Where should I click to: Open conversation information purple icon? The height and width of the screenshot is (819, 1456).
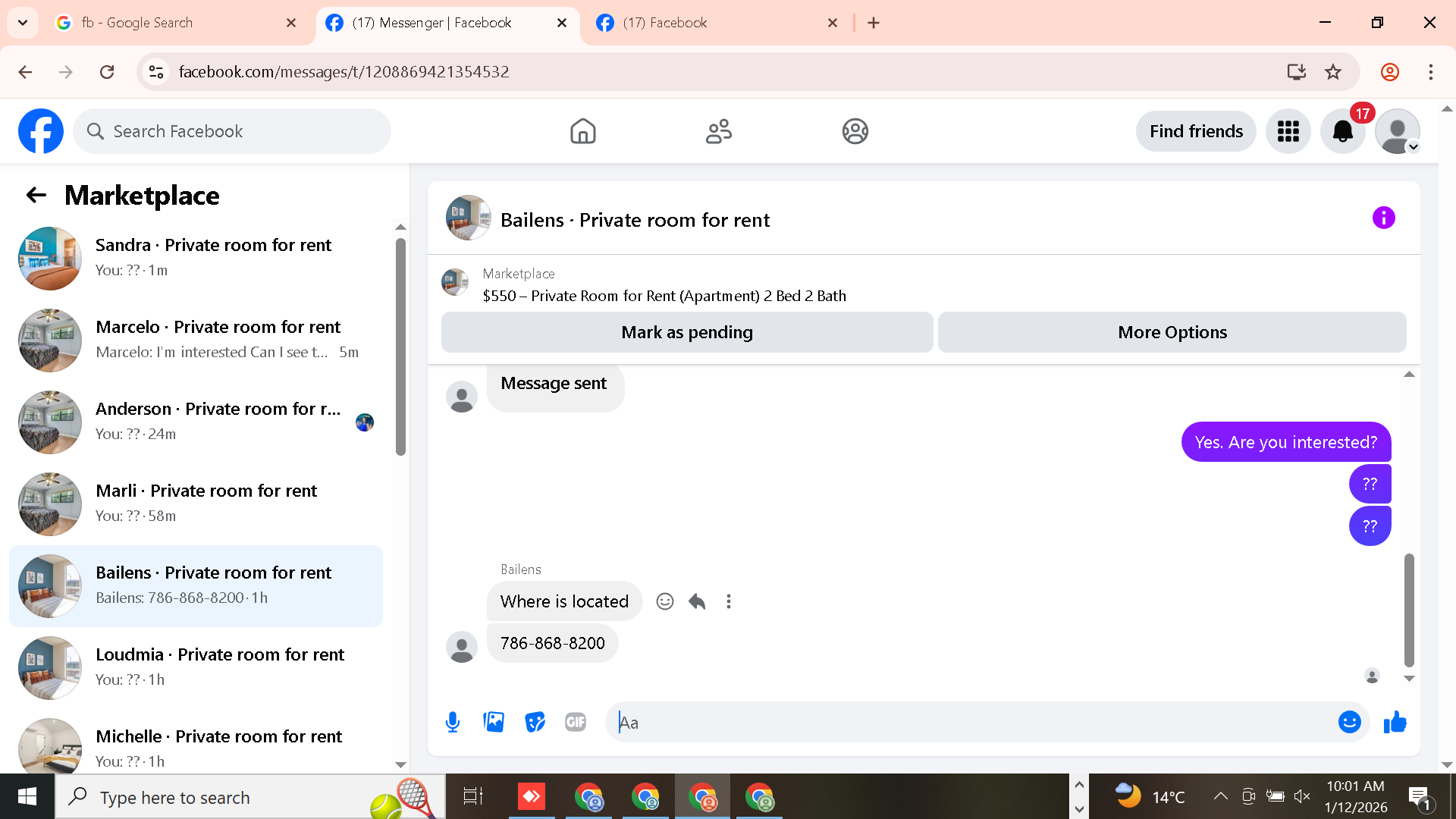[x=1383, y=218]
